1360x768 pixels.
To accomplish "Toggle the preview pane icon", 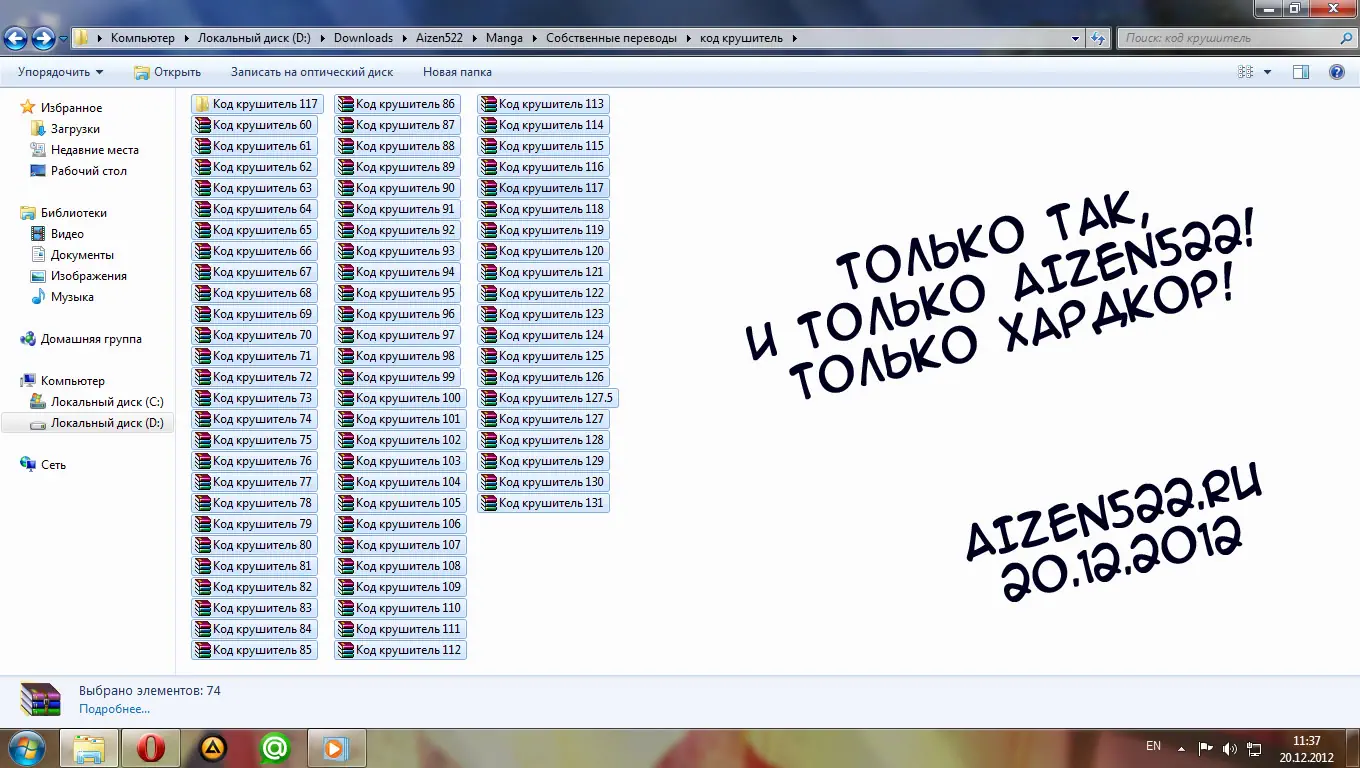I will tap(1301, 72).
